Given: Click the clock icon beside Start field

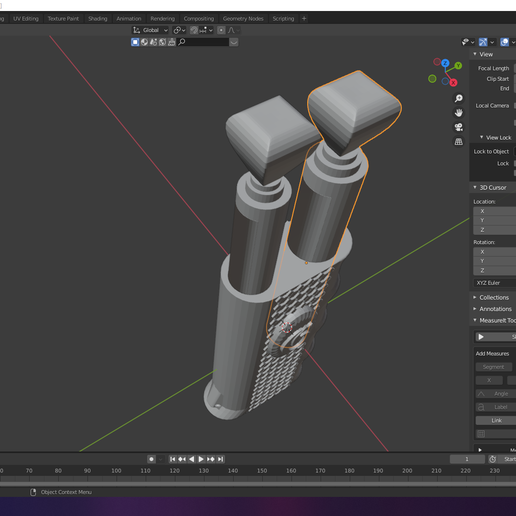Looking at the screenshot, I should tap(492, 459).
